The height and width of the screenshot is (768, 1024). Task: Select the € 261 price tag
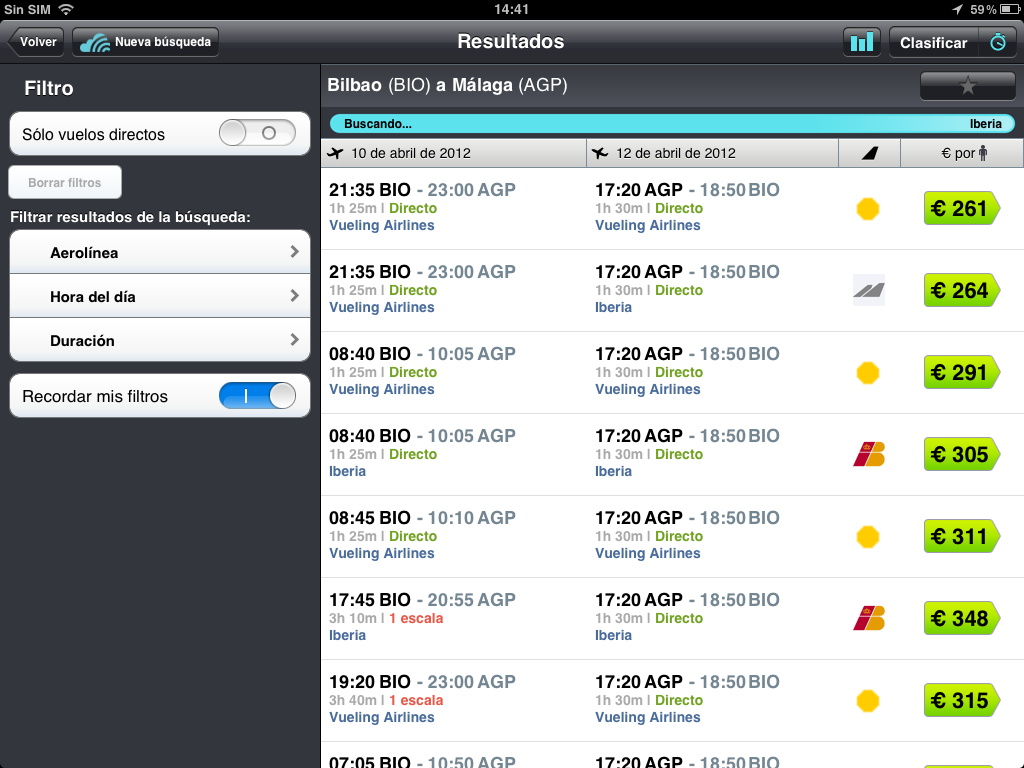coord(961,208)
